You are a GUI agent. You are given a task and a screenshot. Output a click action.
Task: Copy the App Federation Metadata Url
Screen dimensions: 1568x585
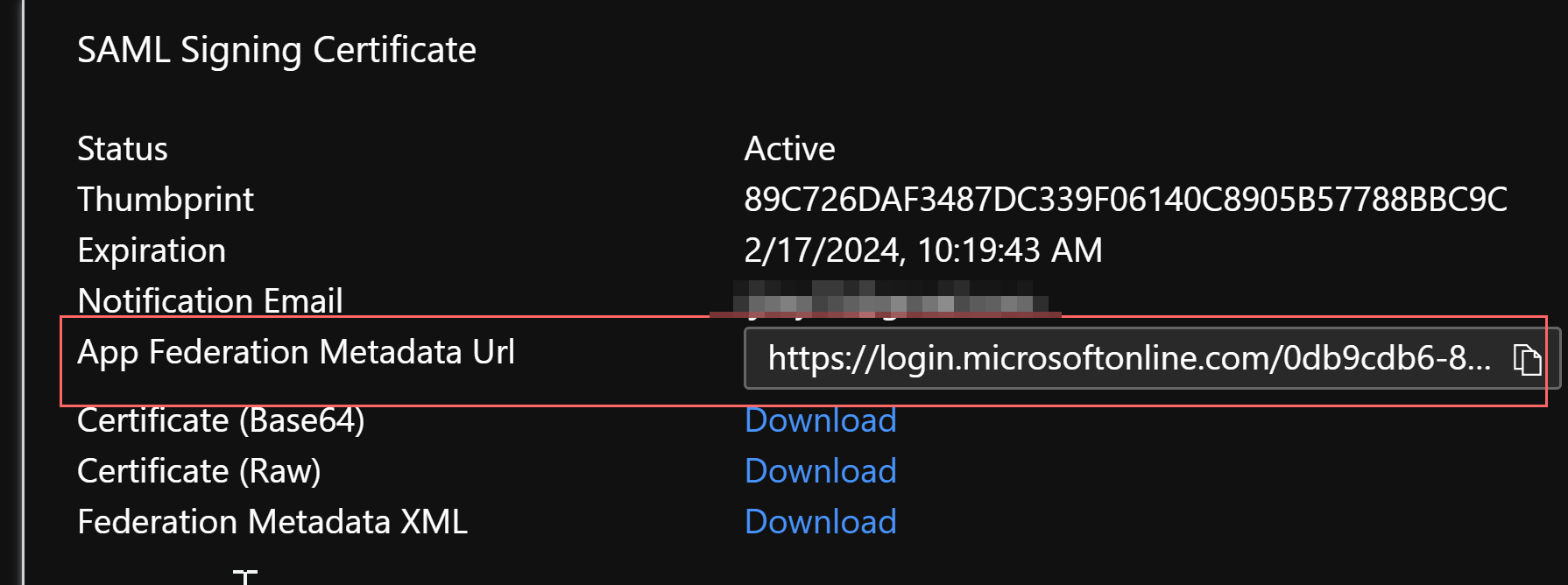[x=1527, y=359]
